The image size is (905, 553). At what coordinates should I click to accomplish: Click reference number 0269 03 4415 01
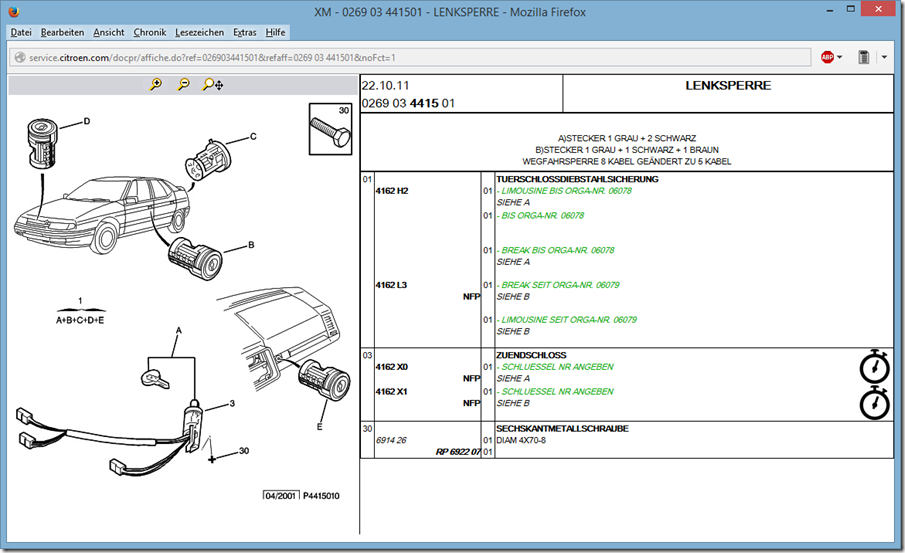click(408, 103)
